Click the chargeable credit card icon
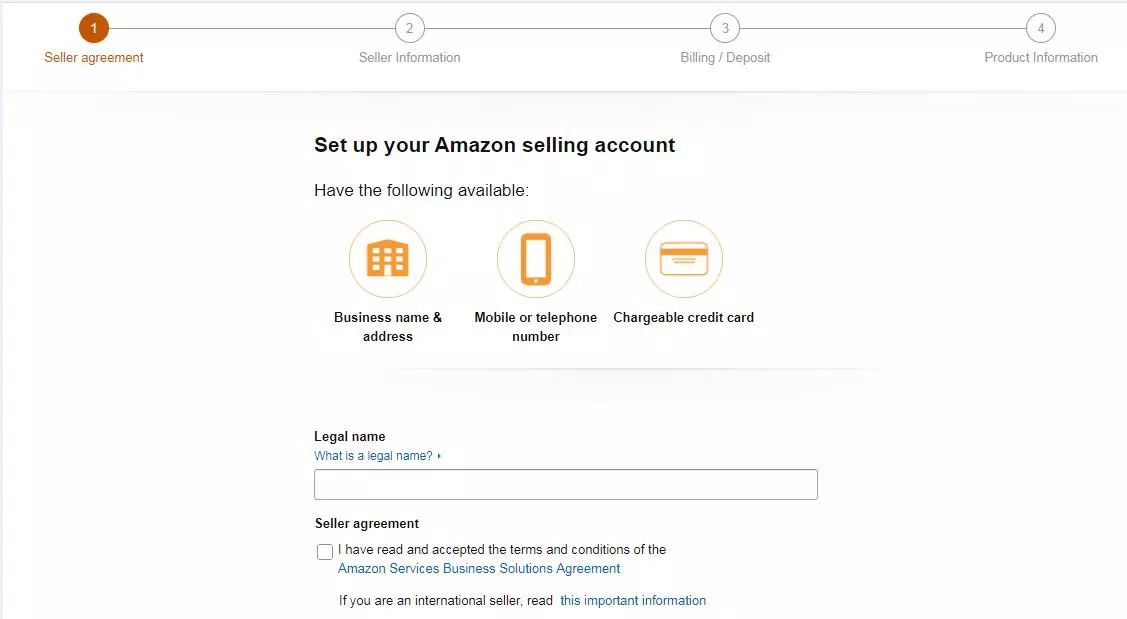Image resolution: width=1127 pixels, height=619 pixels. [x=684, y=259]
